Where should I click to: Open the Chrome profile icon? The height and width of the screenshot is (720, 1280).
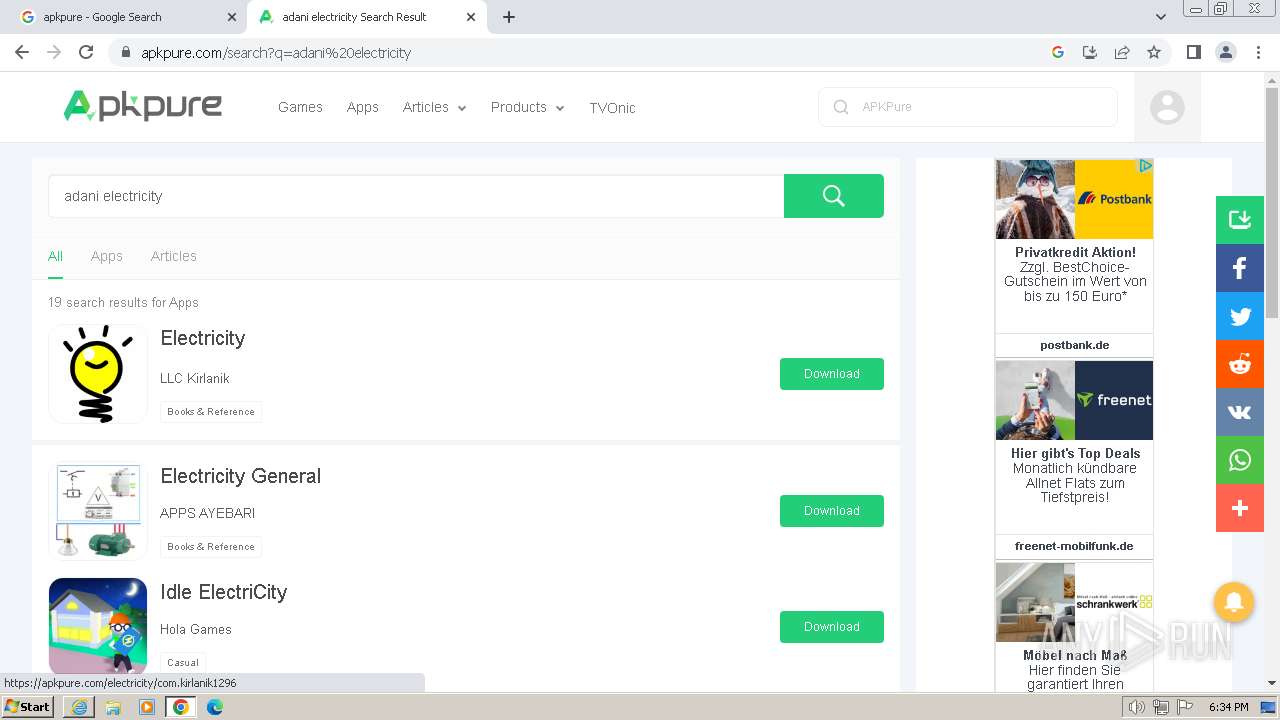tap(1226, 52)
